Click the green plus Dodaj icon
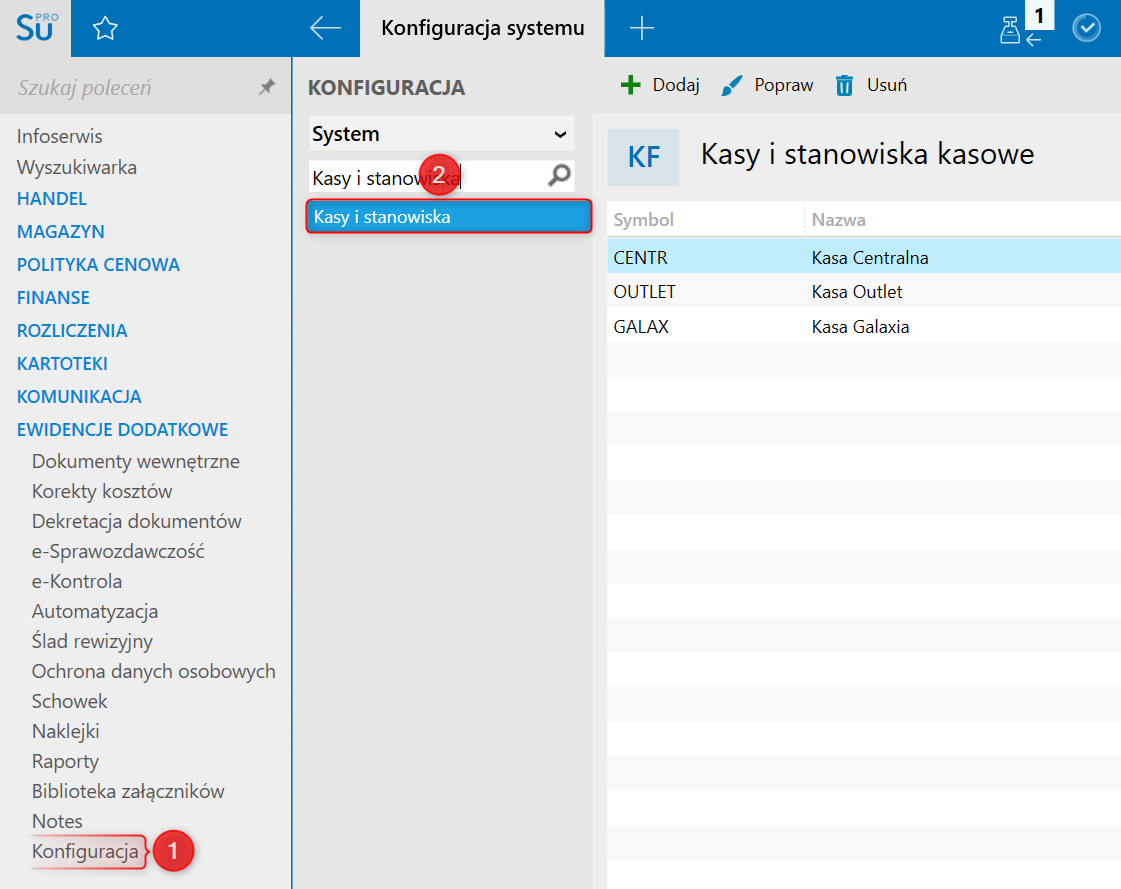This screenshot has width=1121, height=889. click(630, 85)
